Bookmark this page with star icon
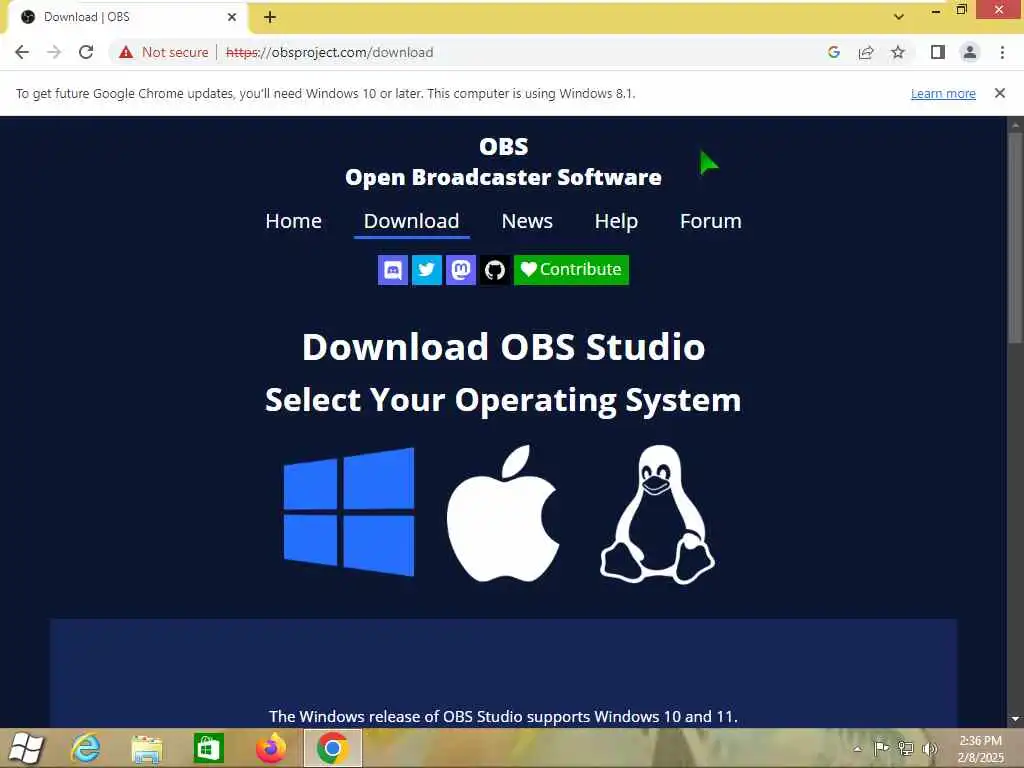1024x768 pixels. 898,52
